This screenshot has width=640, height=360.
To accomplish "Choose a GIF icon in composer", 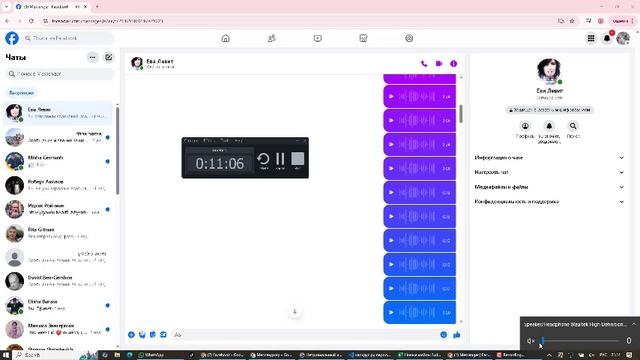I will [x=163, y=335].
